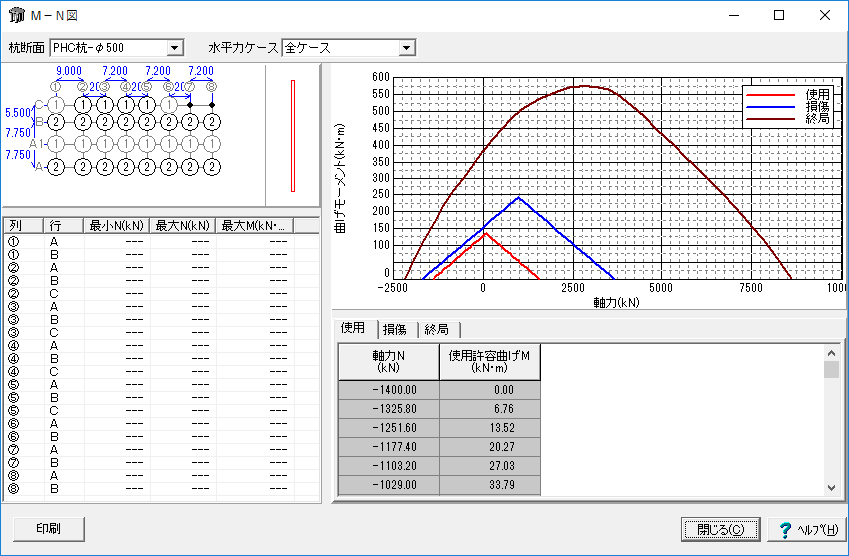849x556 pixels.
Task: Select the cell with value -1177.40
Action: pos(389,447)
